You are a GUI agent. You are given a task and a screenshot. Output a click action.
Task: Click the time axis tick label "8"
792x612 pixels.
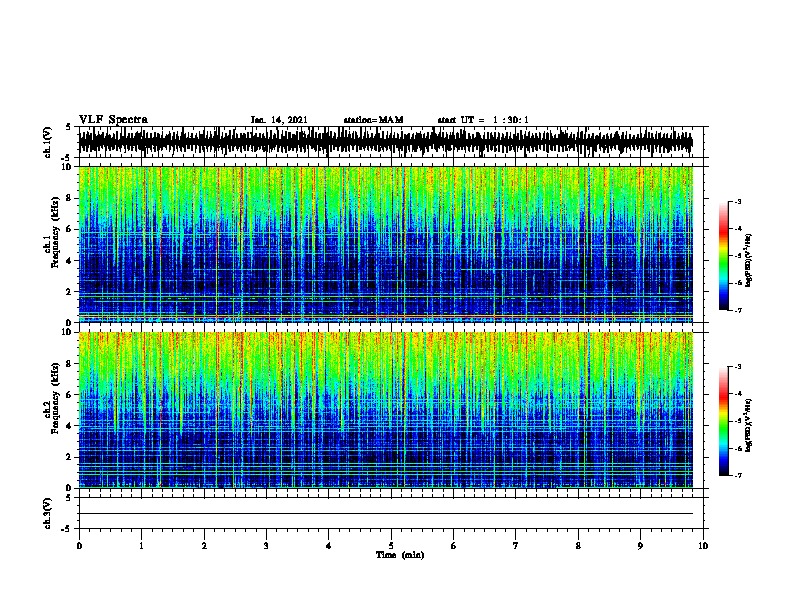point(578,546)
